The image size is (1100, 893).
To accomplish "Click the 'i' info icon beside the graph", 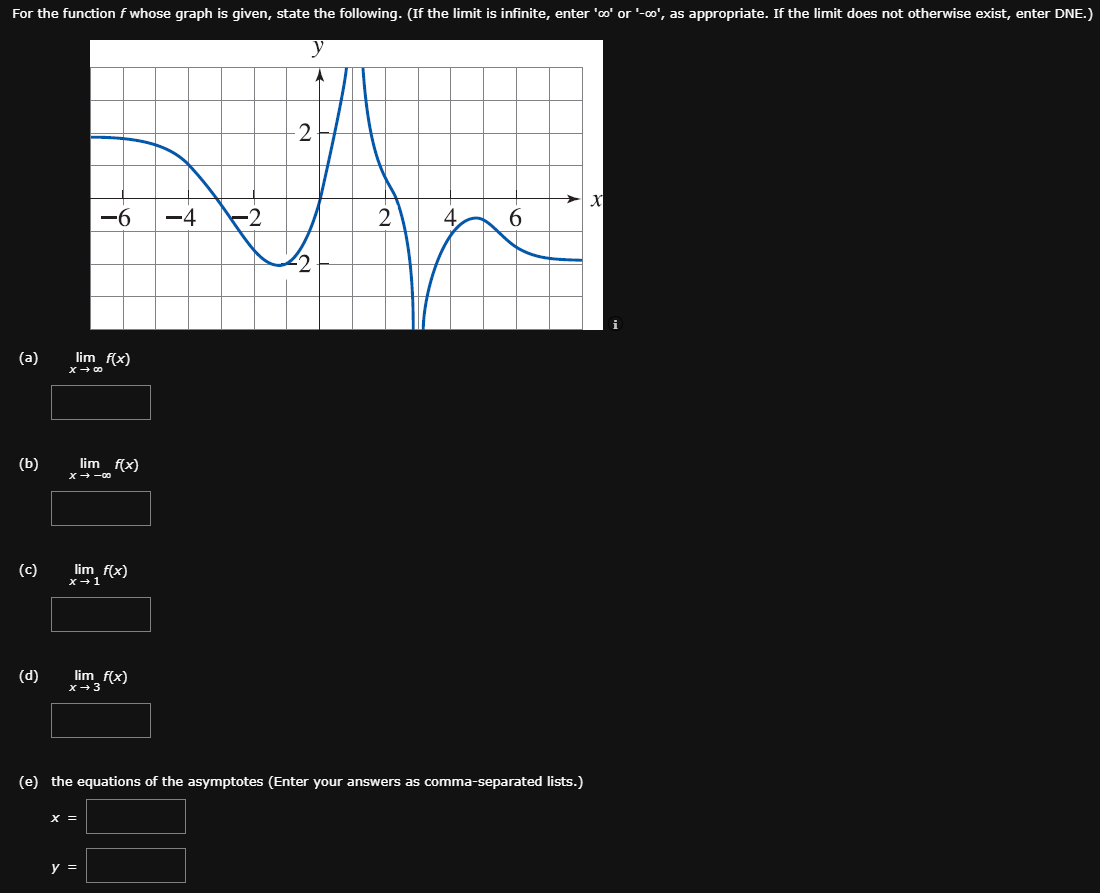I will coord(613,325).
